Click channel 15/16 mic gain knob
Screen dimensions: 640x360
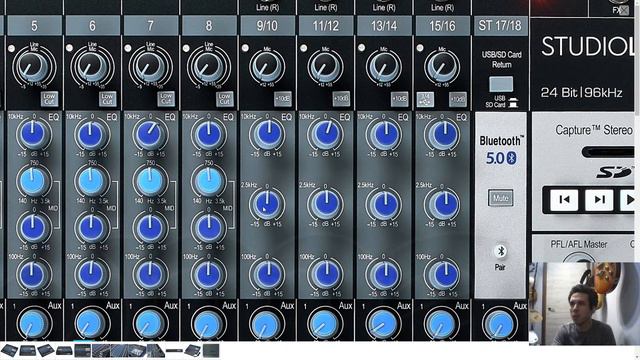point(442,67)
